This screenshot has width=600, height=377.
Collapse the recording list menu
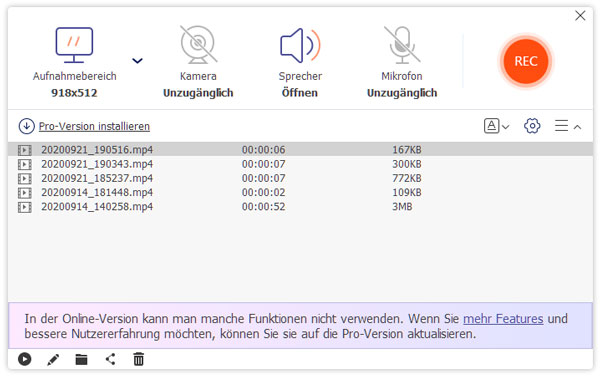pyautogui.click(x=568, y=126)
